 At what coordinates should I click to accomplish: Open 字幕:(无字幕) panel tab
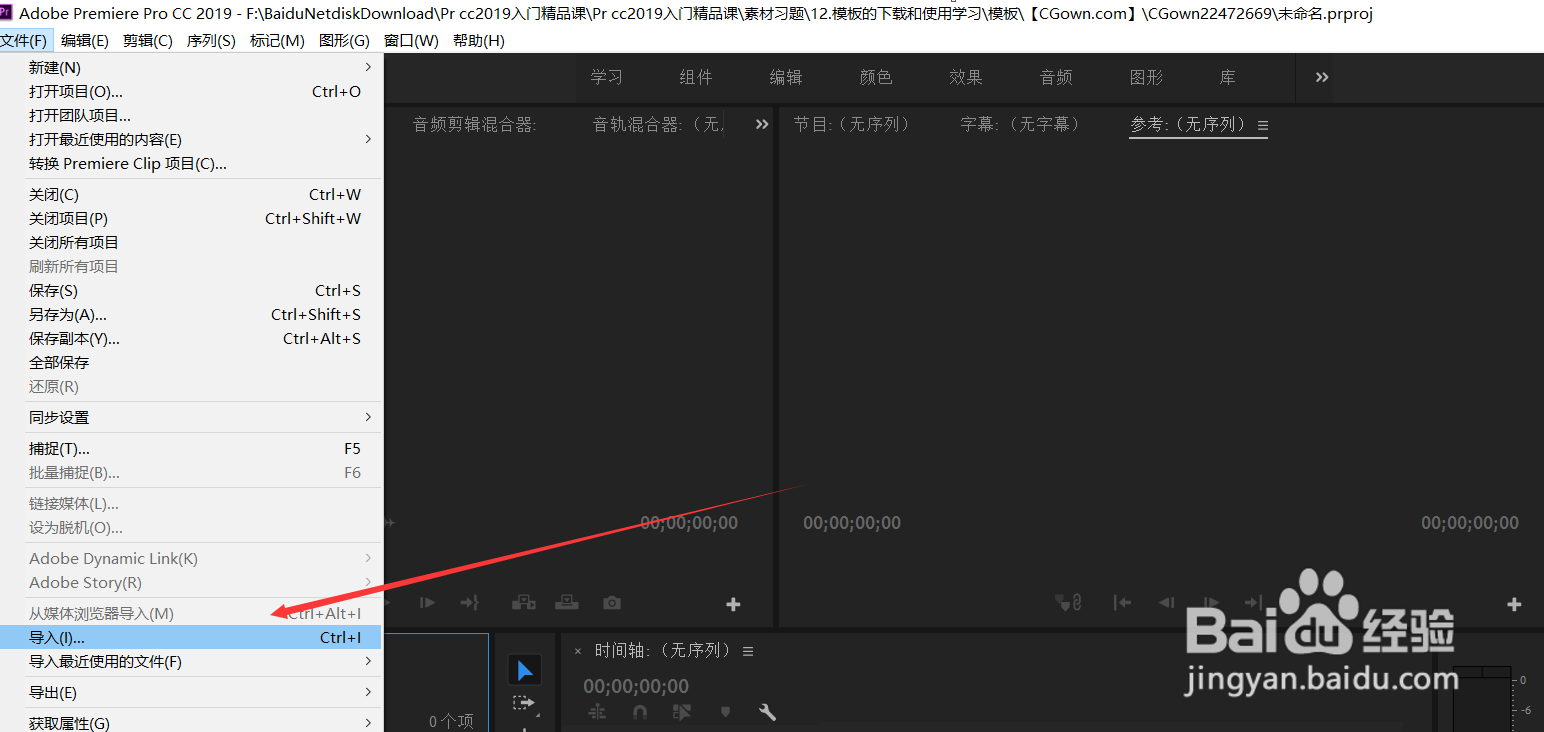point(1021,124)
